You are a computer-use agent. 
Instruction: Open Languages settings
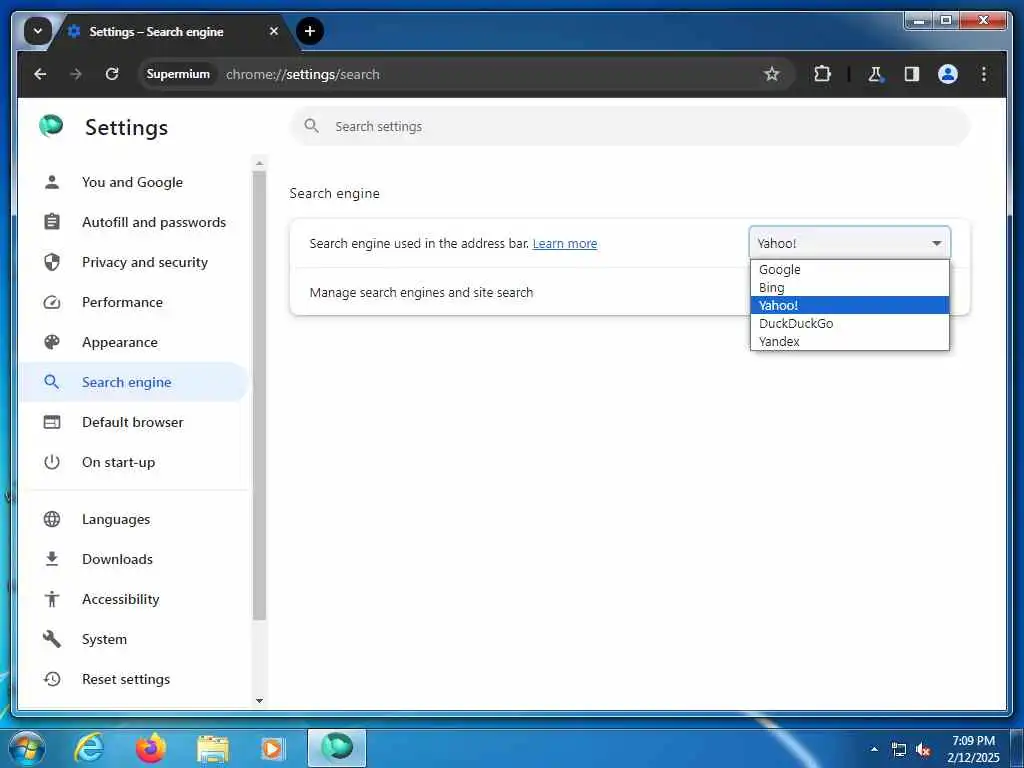(133, 519)
